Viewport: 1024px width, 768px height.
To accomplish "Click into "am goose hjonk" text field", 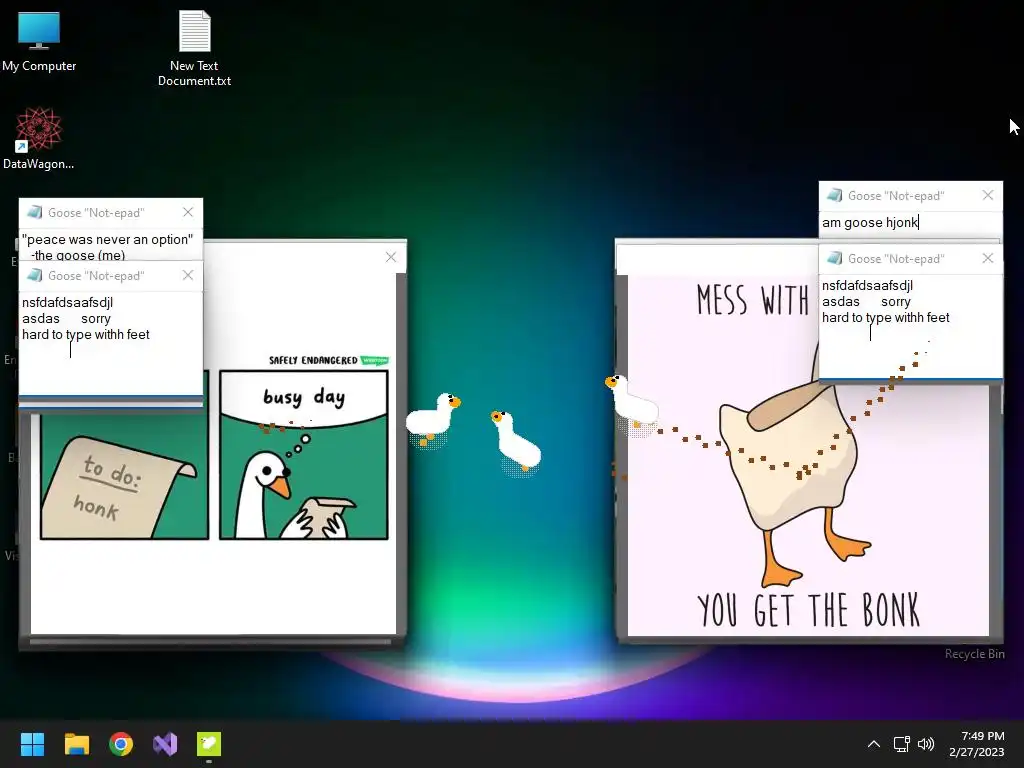I will [910, 223].
